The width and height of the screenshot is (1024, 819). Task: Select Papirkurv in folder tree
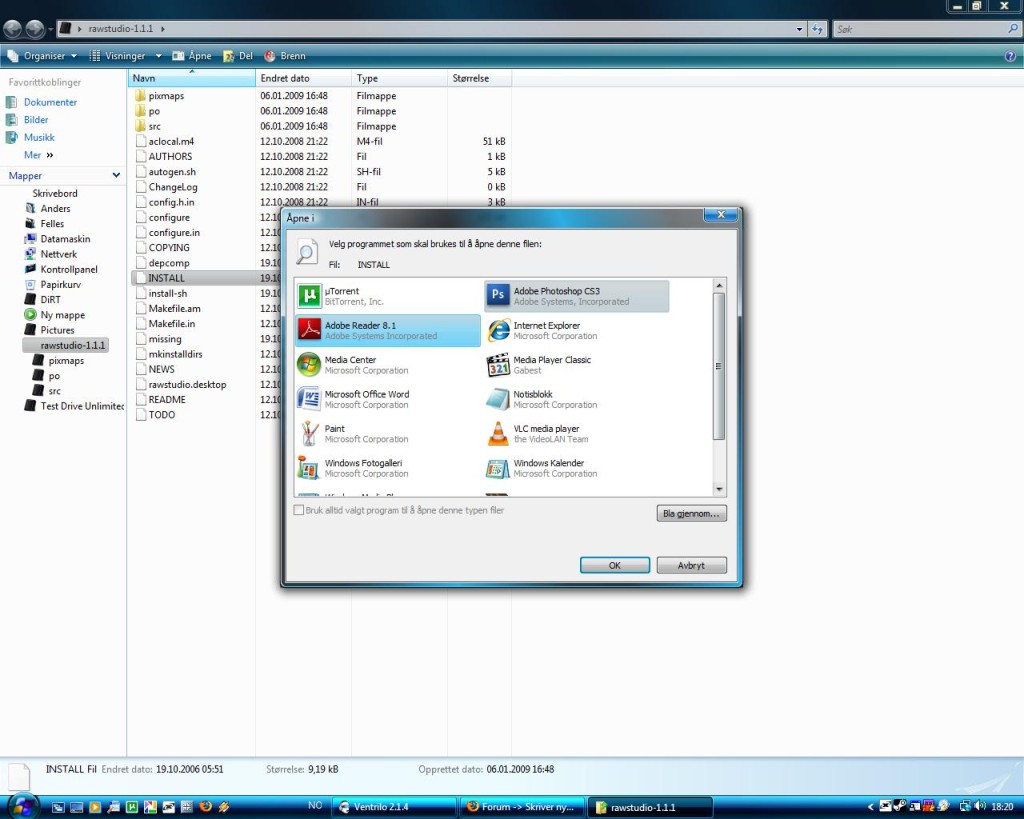click(x=60, y=285)
